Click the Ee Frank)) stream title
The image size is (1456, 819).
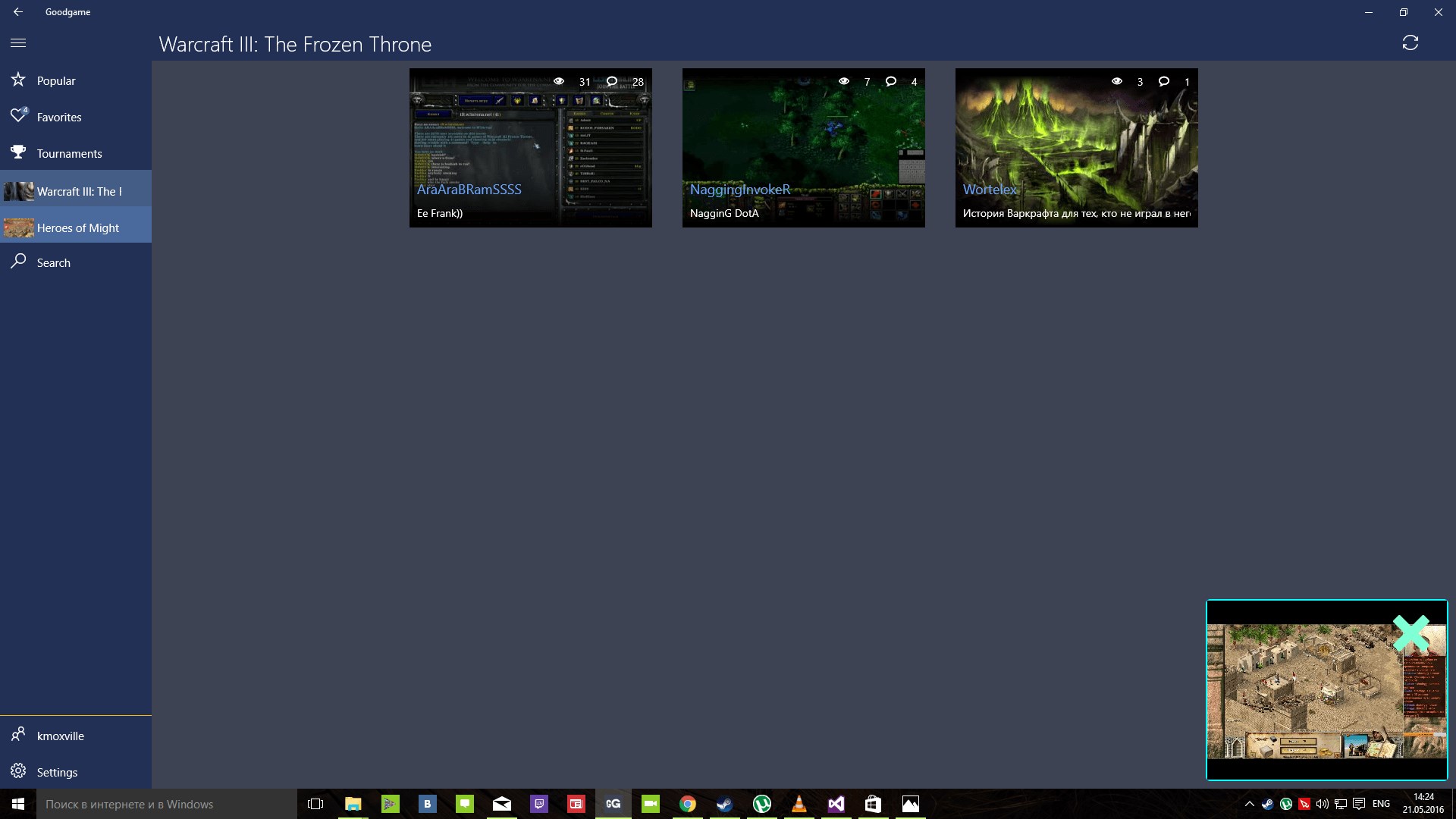pyautogui.click(x=440, y=213)
